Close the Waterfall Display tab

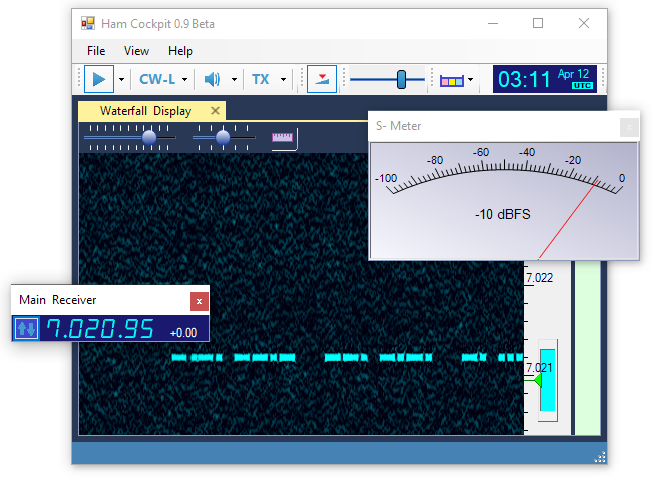point(215,111)
